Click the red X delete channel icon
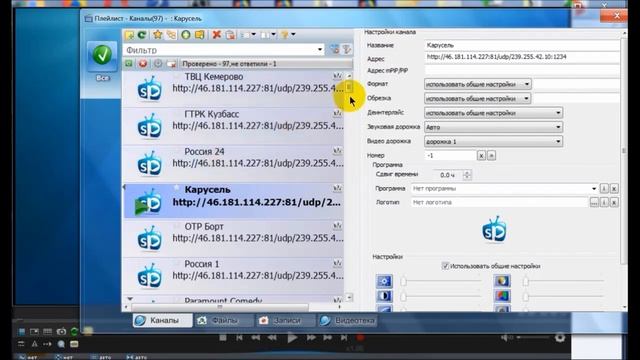This screenshot has height=360, width=640. click(217, 35)
